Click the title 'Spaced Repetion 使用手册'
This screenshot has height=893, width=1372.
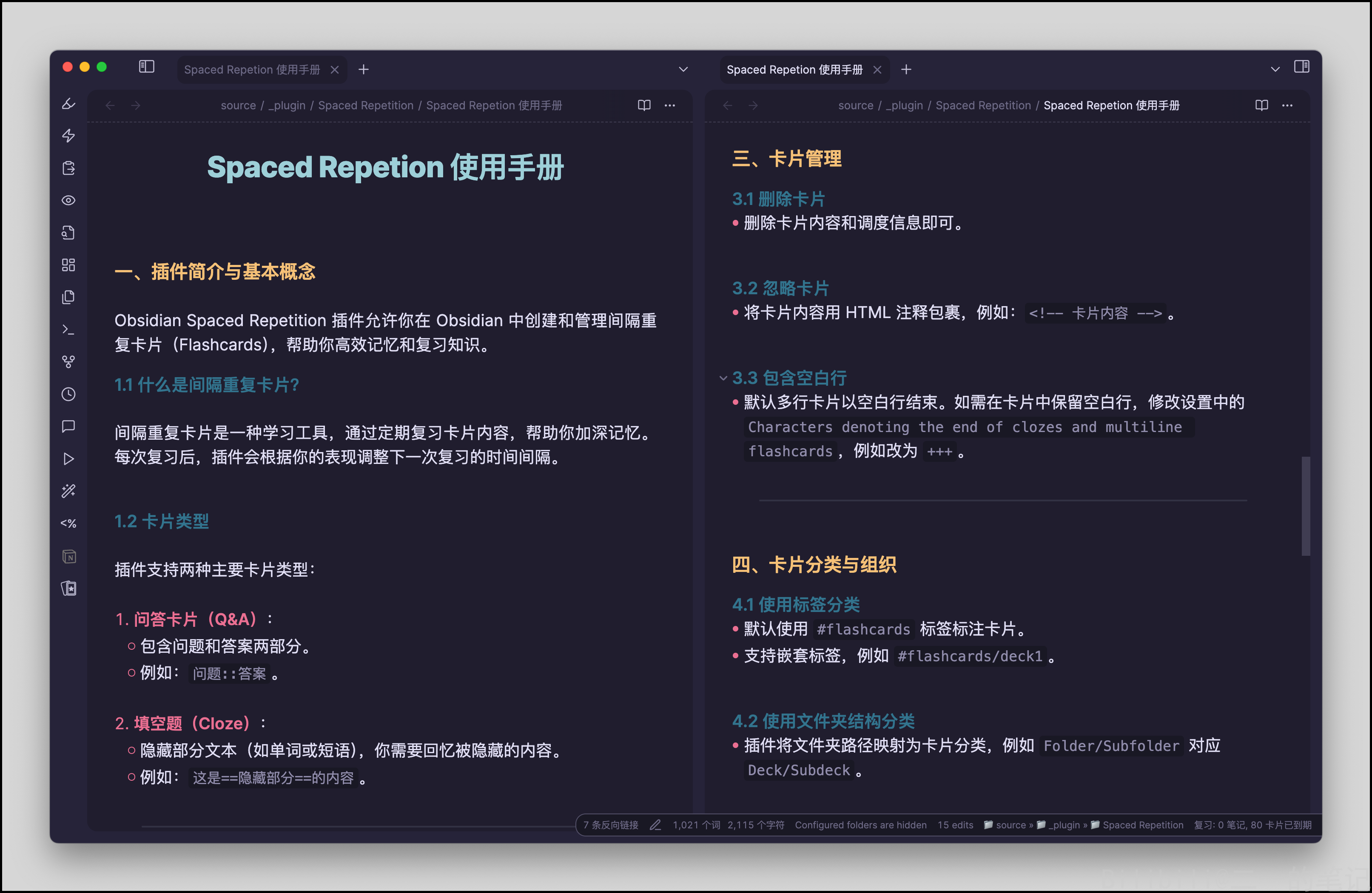click(385, 167)
